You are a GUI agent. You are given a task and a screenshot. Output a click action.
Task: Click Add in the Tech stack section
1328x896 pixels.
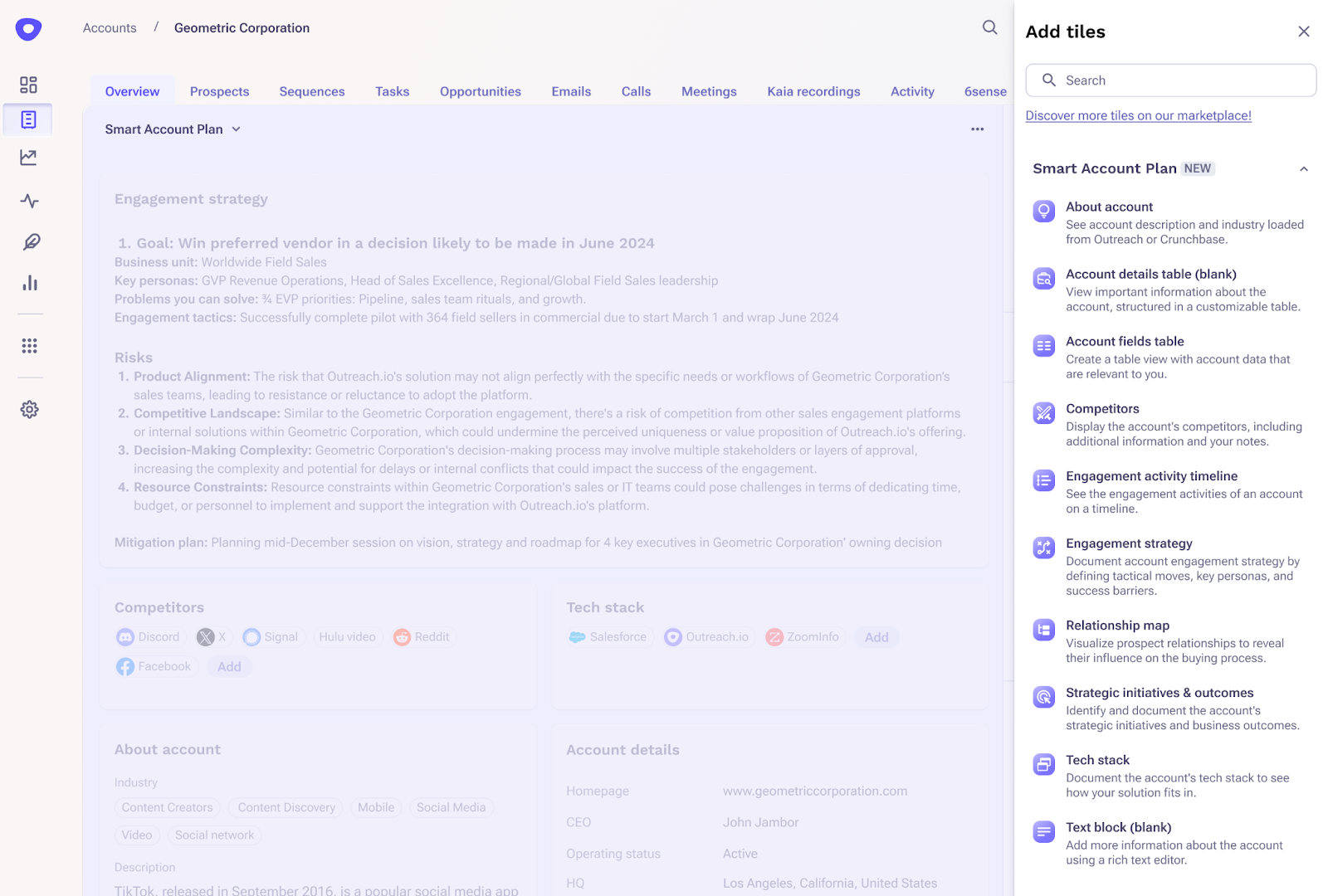(876, 636)
